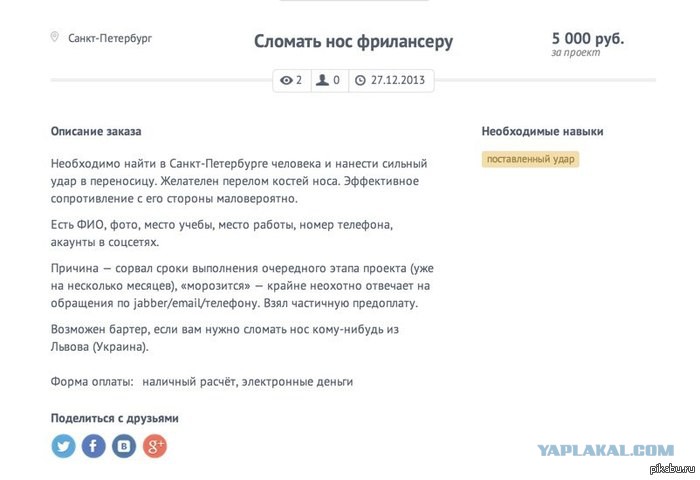Open the 'Сломать нос фрилансеру' title

353,42
